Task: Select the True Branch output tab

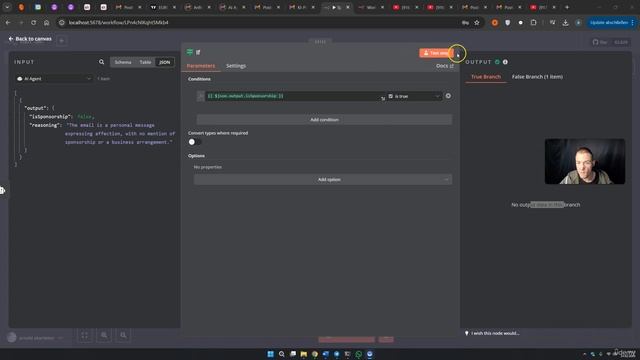Action: [x=486, y=77]
